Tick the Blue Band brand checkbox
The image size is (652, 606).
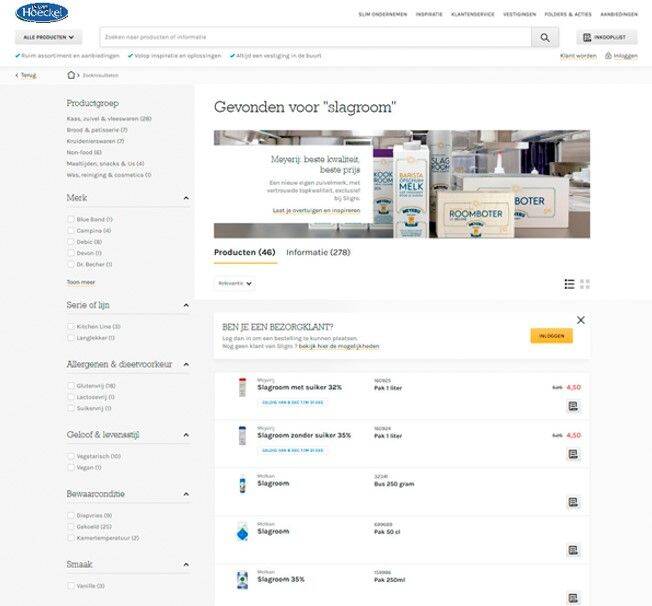pyautogui.click(x=71, y=219)
